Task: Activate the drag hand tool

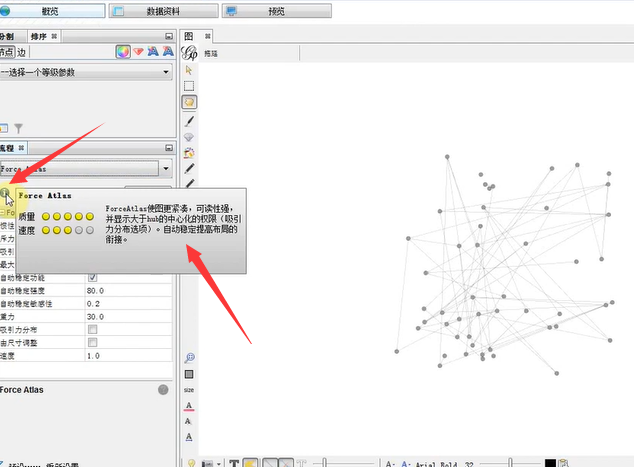Action: [x=189, y=102]
